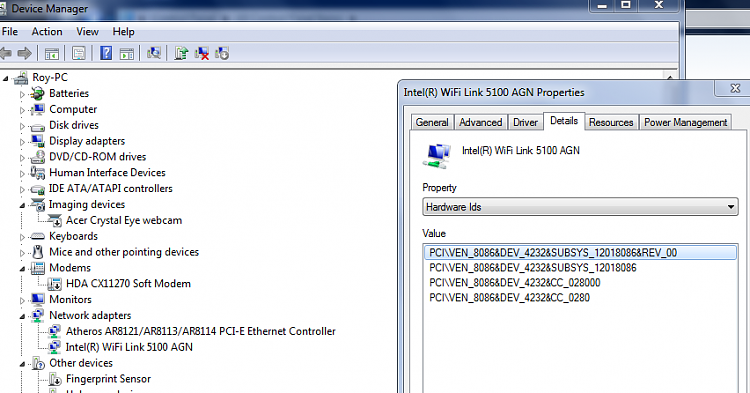The height and width of the screenshot is (393, 750).
Task: Switch to the Advanced tab
Action: coord(481,122)
